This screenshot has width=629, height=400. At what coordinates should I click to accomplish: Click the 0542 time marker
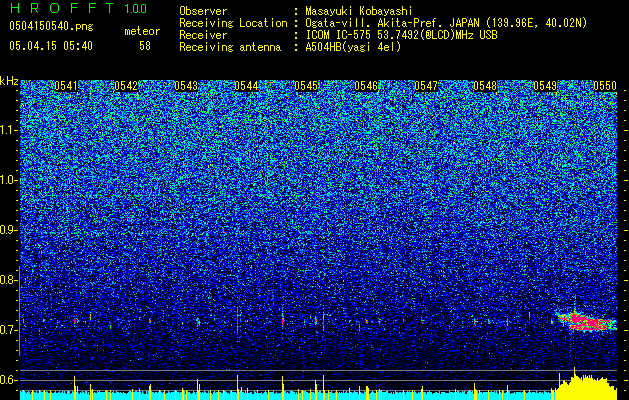pyautogui.click(x=126, y=86)
